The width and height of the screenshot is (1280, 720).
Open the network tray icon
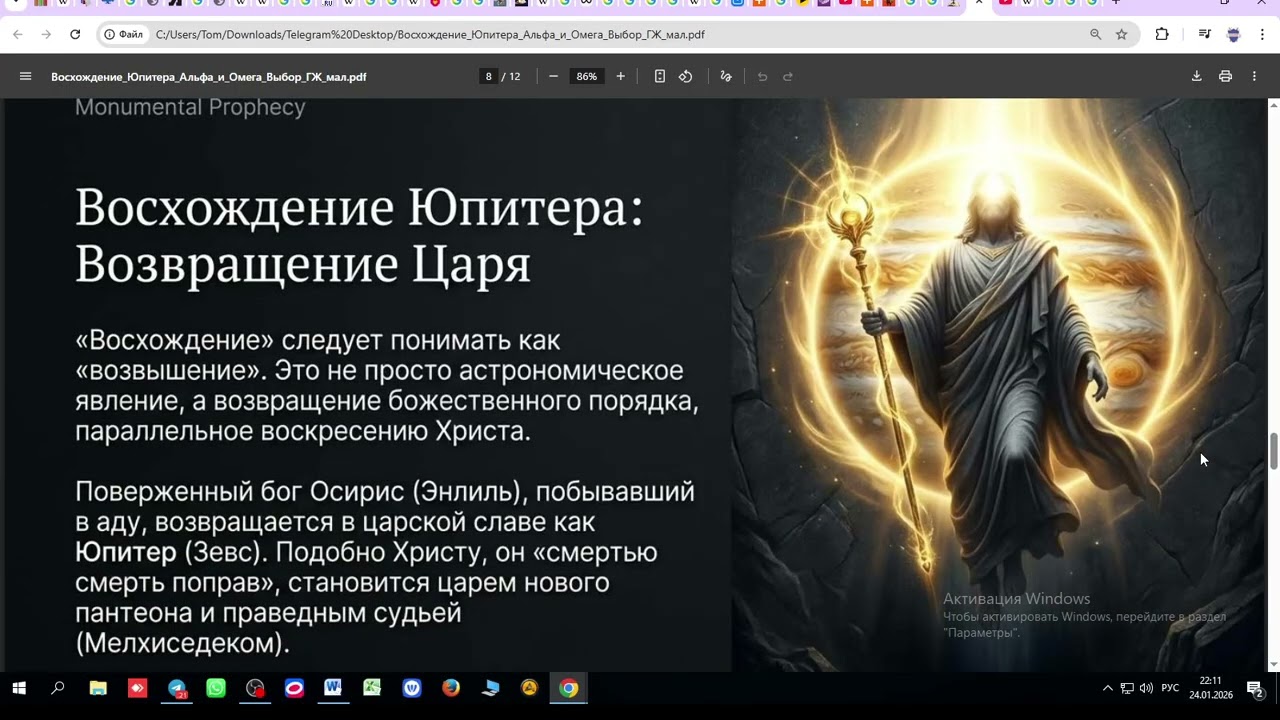(1127, 688)
